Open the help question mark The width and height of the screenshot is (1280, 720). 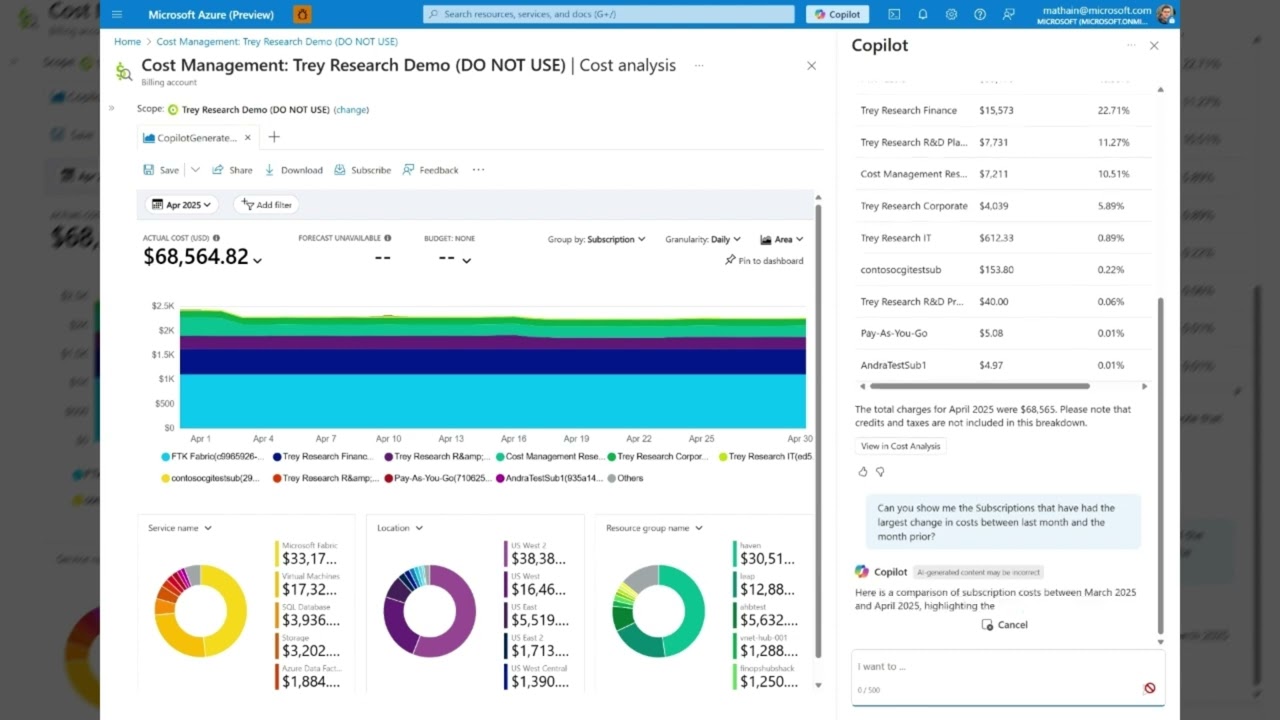pos(980,14)
